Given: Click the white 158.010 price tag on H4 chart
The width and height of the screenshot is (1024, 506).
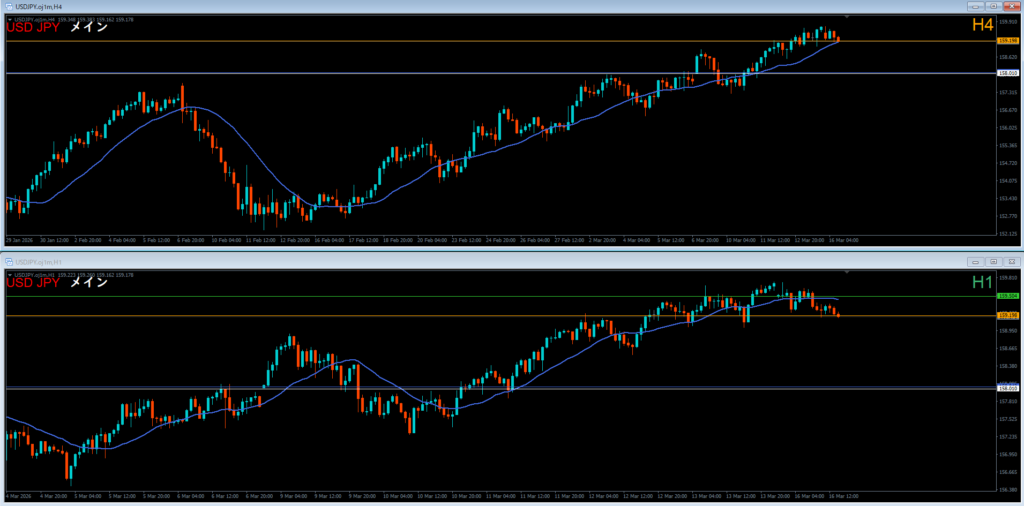Looking at the screenshot, I should click(1007, 73).
